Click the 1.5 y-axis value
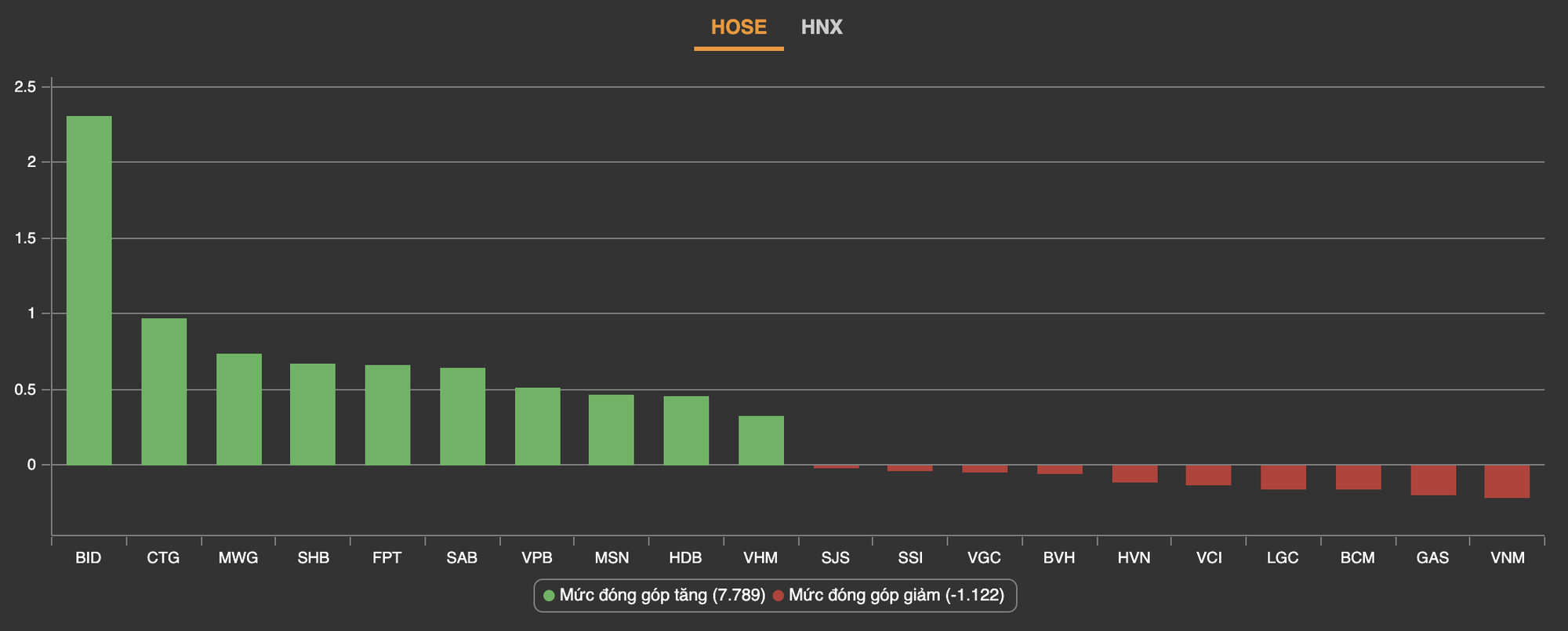The image size is (1568, 631). 25,238
